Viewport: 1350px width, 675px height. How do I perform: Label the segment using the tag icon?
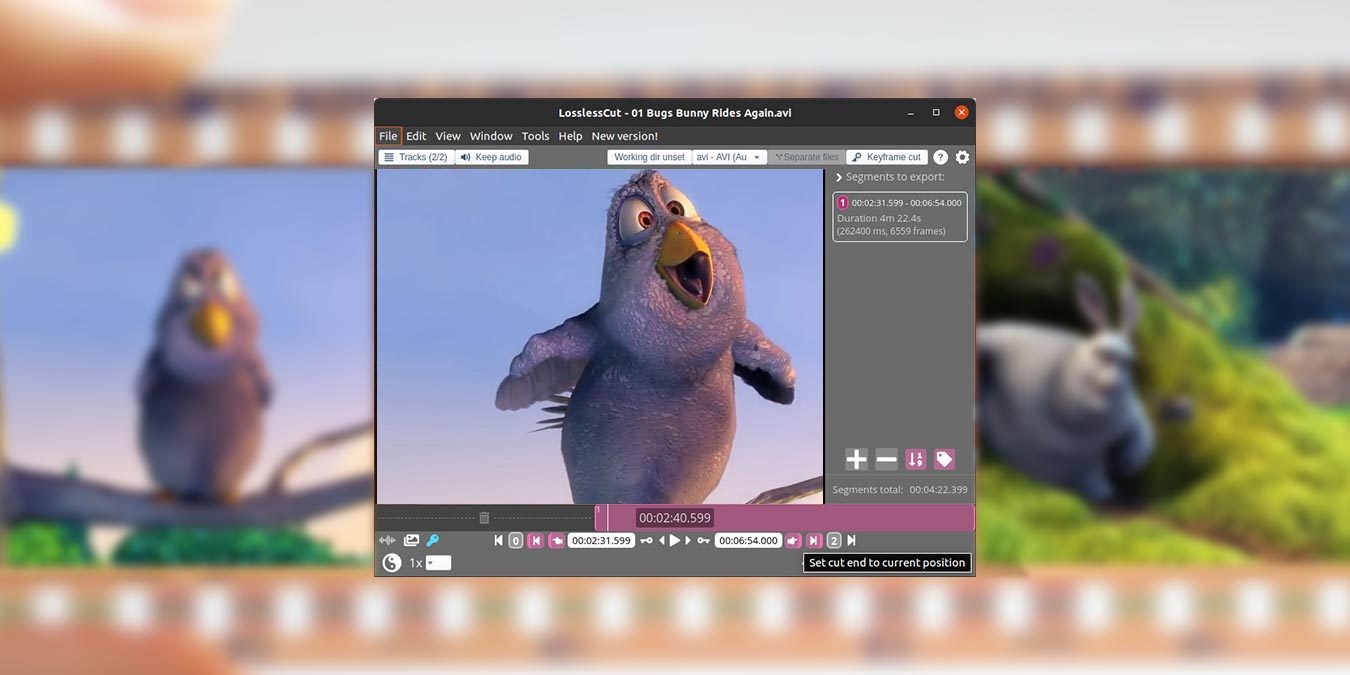pyautogui.click(x=944, y=459)
